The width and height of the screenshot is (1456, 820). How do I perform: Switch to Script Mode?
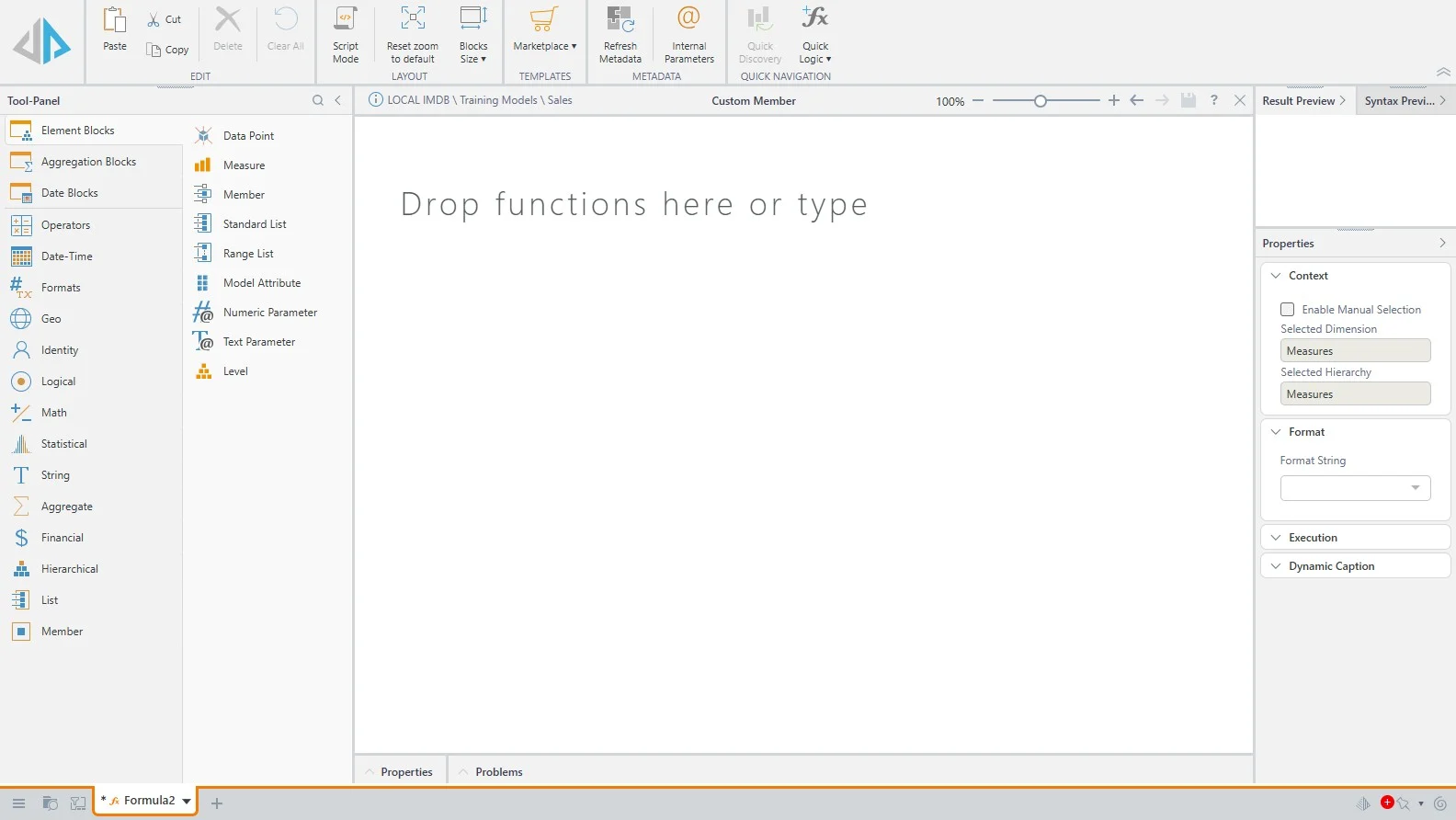click(346, 35)
